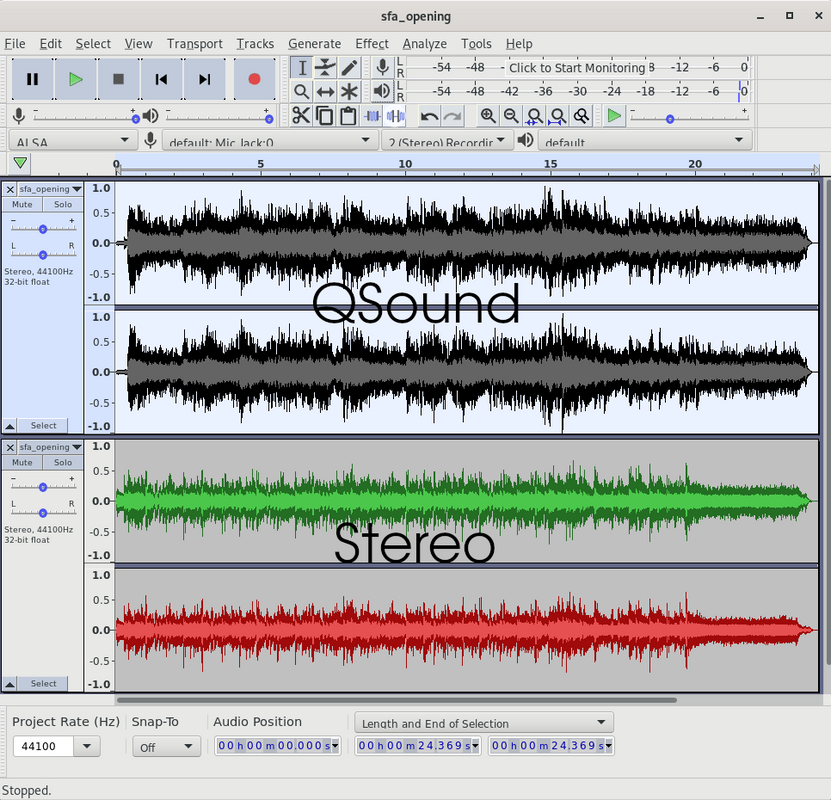The width and height of the screenshot is (831, 800).
Task: Click the Zoom Out icon
Action: [x=511, y=115]
